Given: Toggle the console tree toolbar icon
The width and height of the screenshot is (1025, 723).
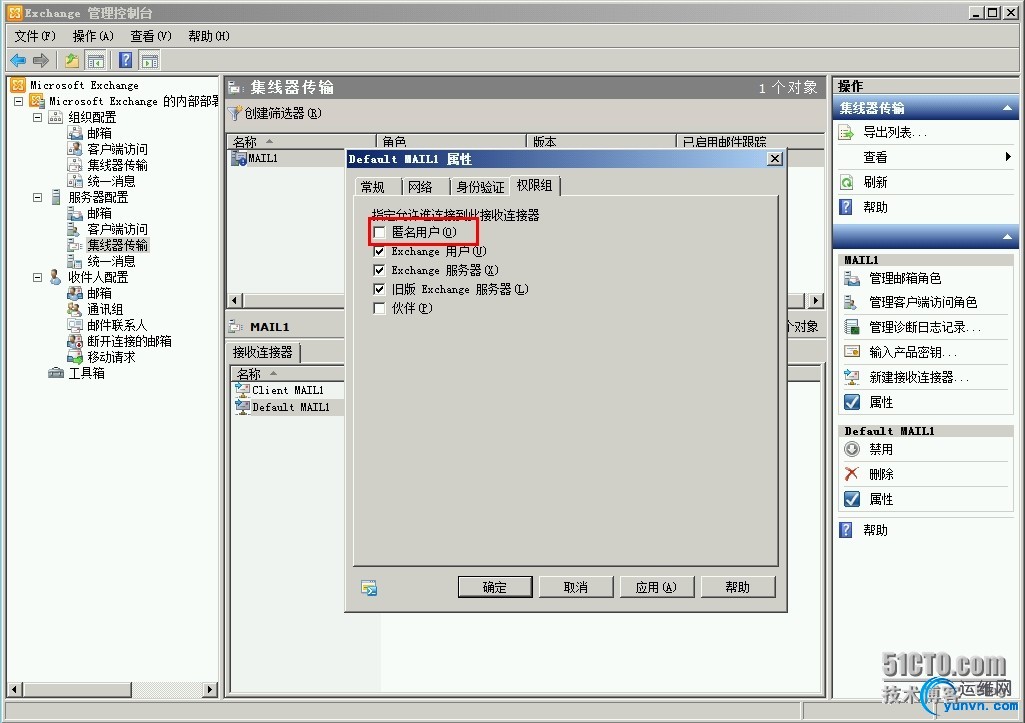Looking at the screenshot, I should (x=95, y=61).
